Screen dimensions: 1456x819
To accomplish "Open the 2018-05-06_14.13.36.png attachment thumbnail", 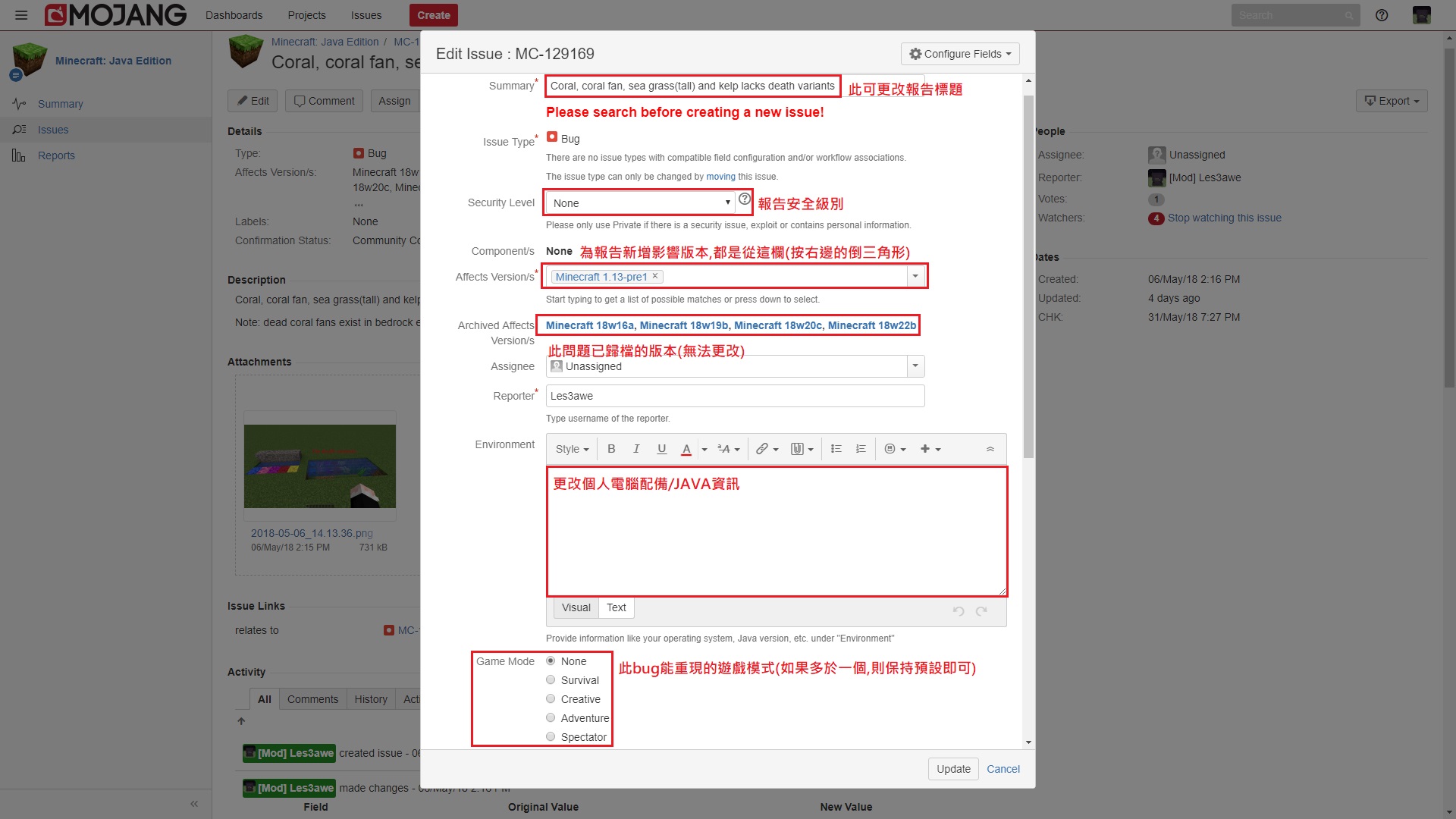I will (x=319, y=466).
